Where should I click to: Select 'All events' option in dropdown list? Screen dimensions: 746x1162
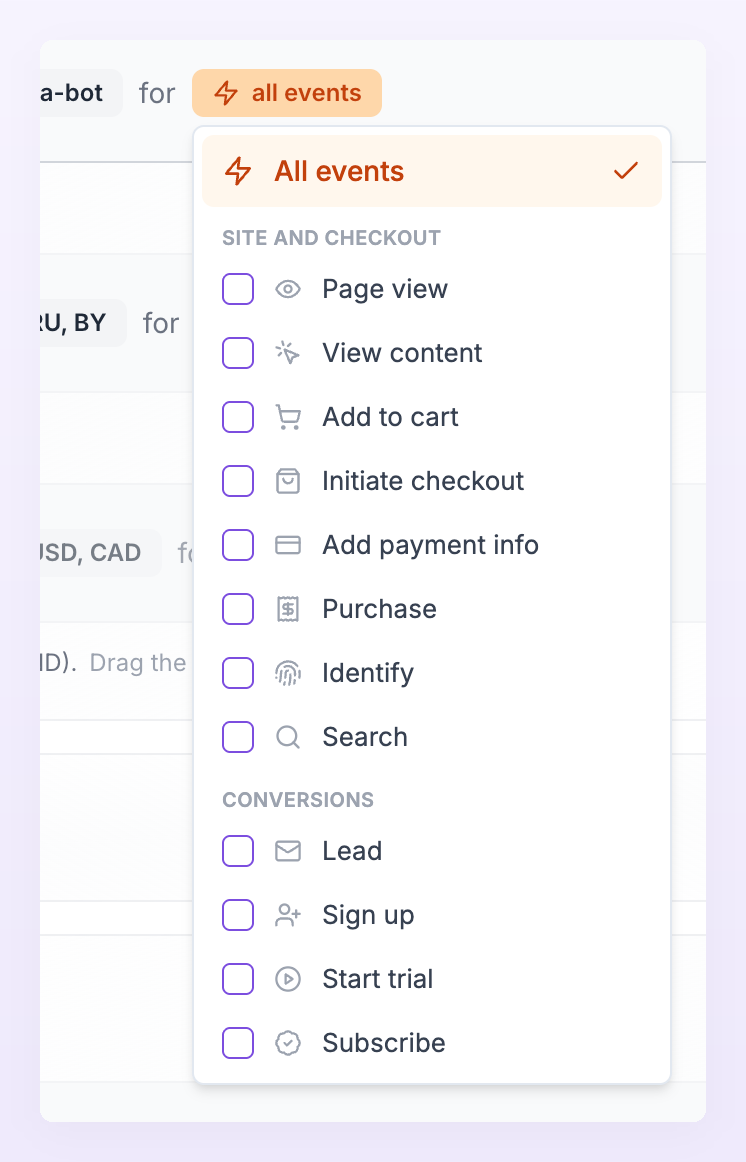coord(432,171)
